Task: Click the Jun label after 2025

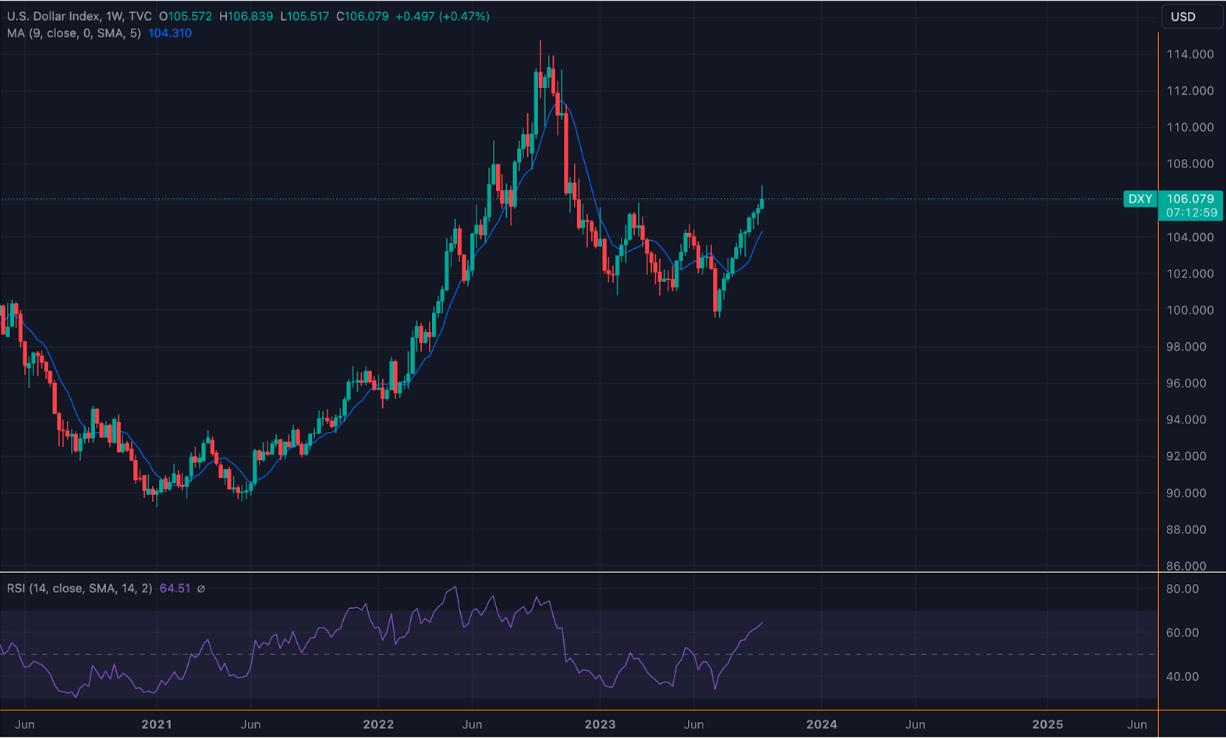Action: tap(1137, 724)
